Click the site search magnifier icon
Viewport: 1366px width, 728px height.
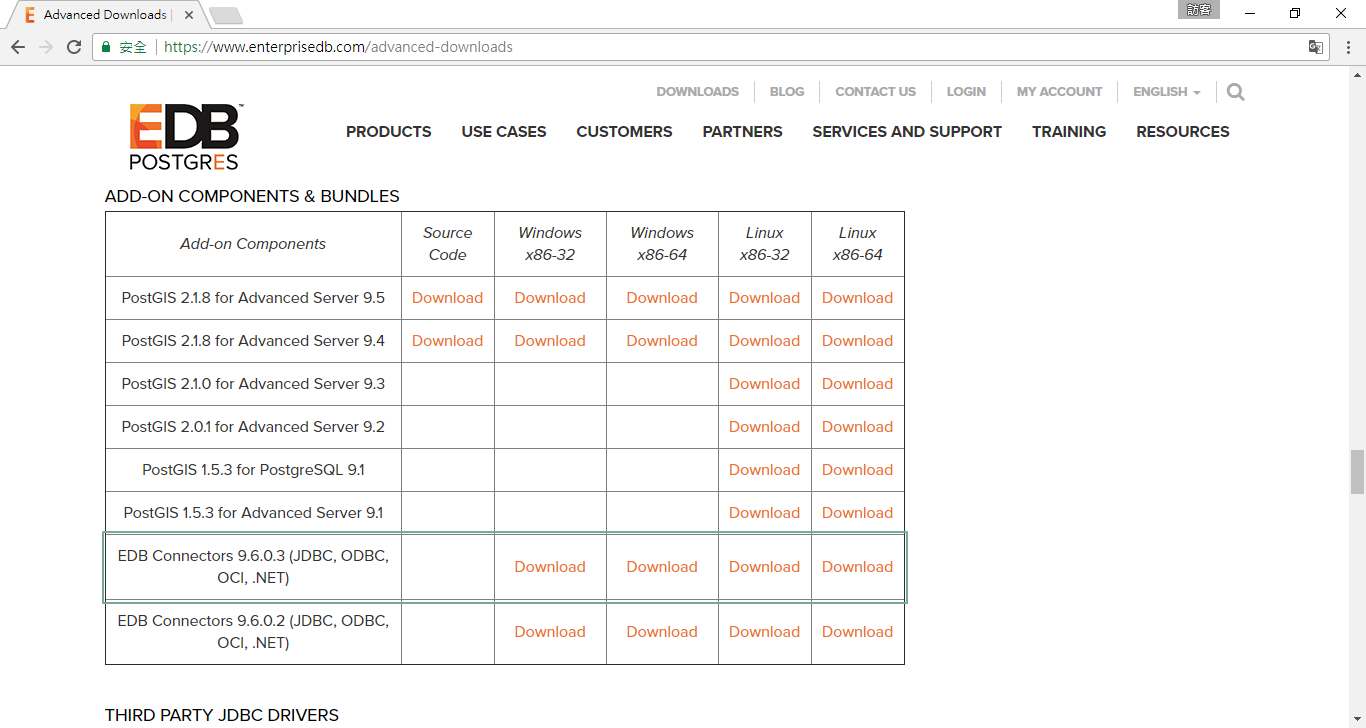[1236, 92]
